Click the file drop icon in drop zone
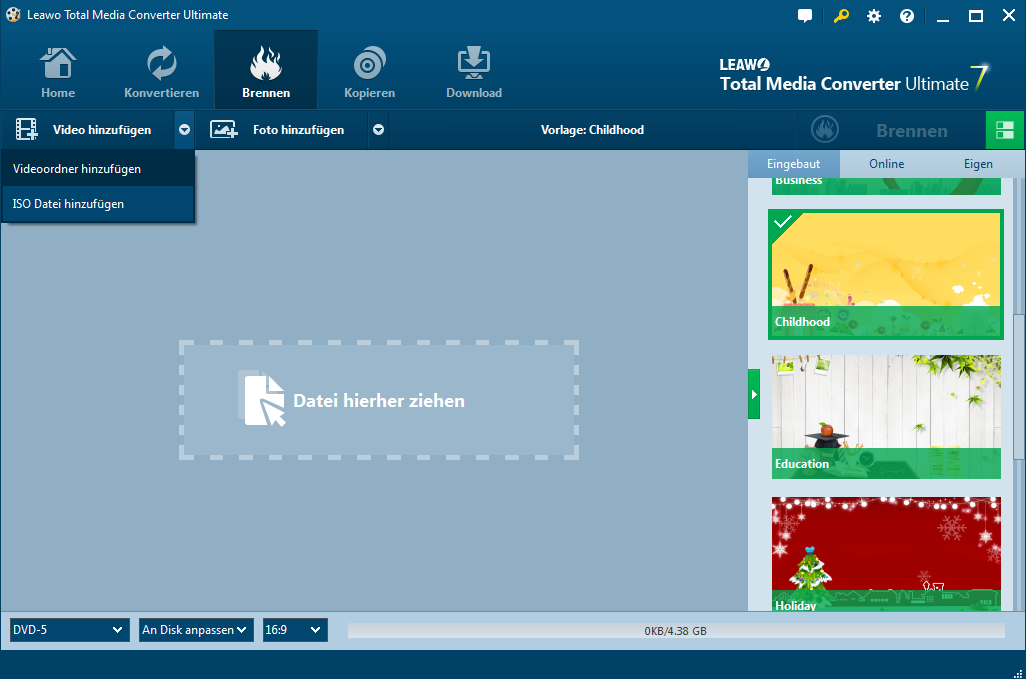The image size is (1026, 679). [x=262, y=399]
